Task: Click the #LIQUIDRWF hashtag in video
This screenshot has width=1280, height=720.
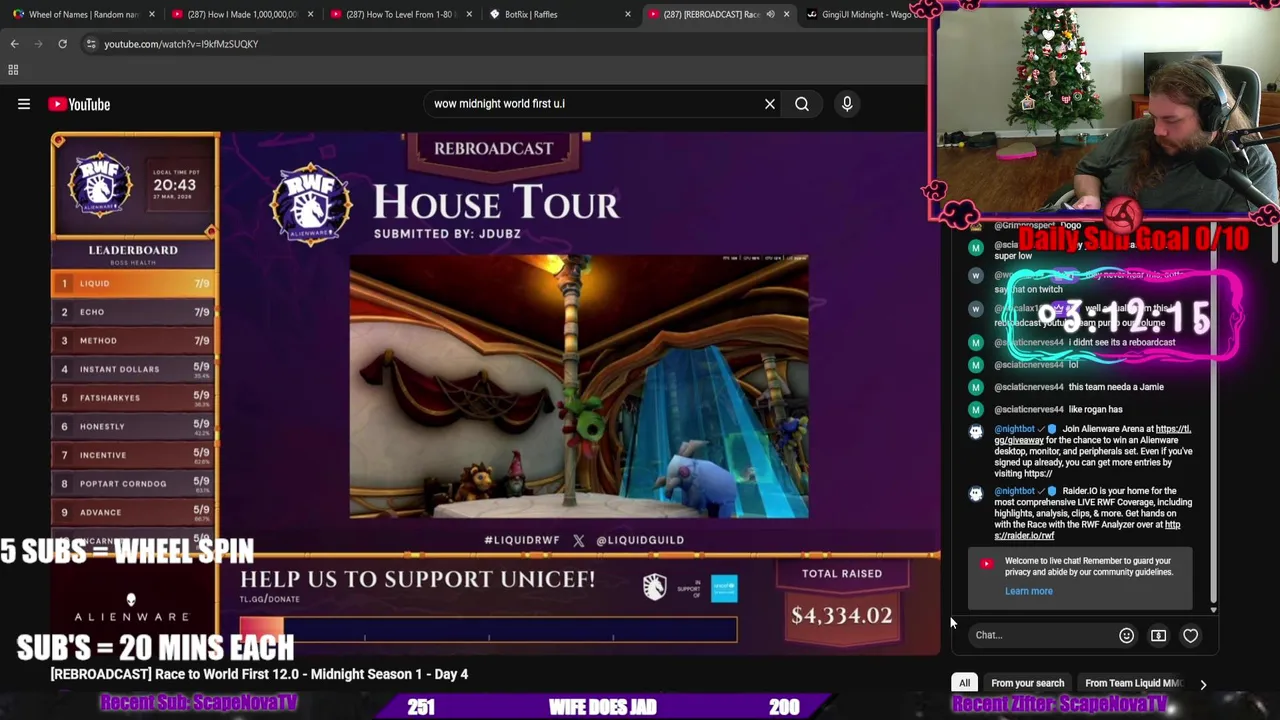Action: [x=522, y=540]
